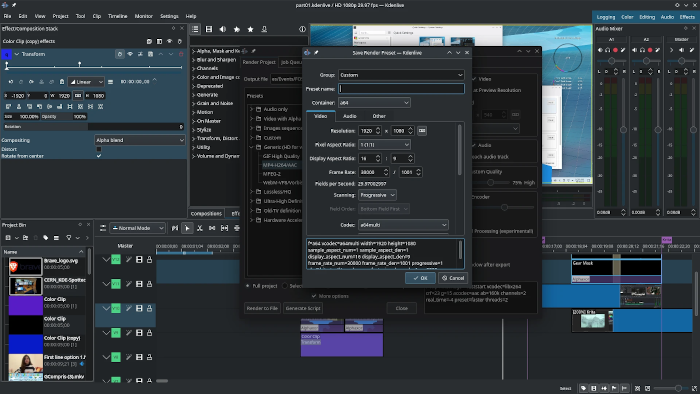
Task: Show favorite effects star icon
Action: [x=250, y=29]
